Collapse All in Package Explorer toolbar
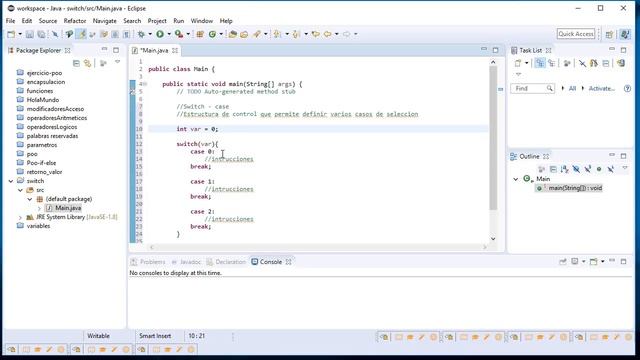Image resolution: width=640 pixels, height=360 pixels. click(76, 63)
